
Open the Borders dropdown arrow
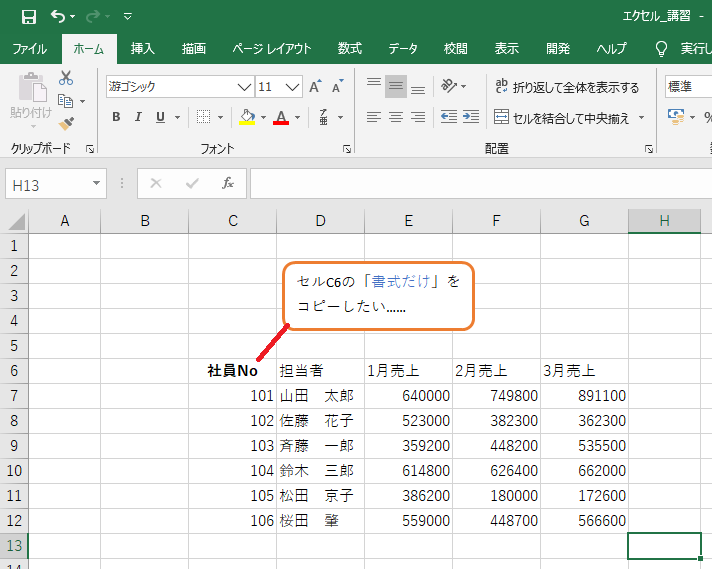click(x=221, y=118)
